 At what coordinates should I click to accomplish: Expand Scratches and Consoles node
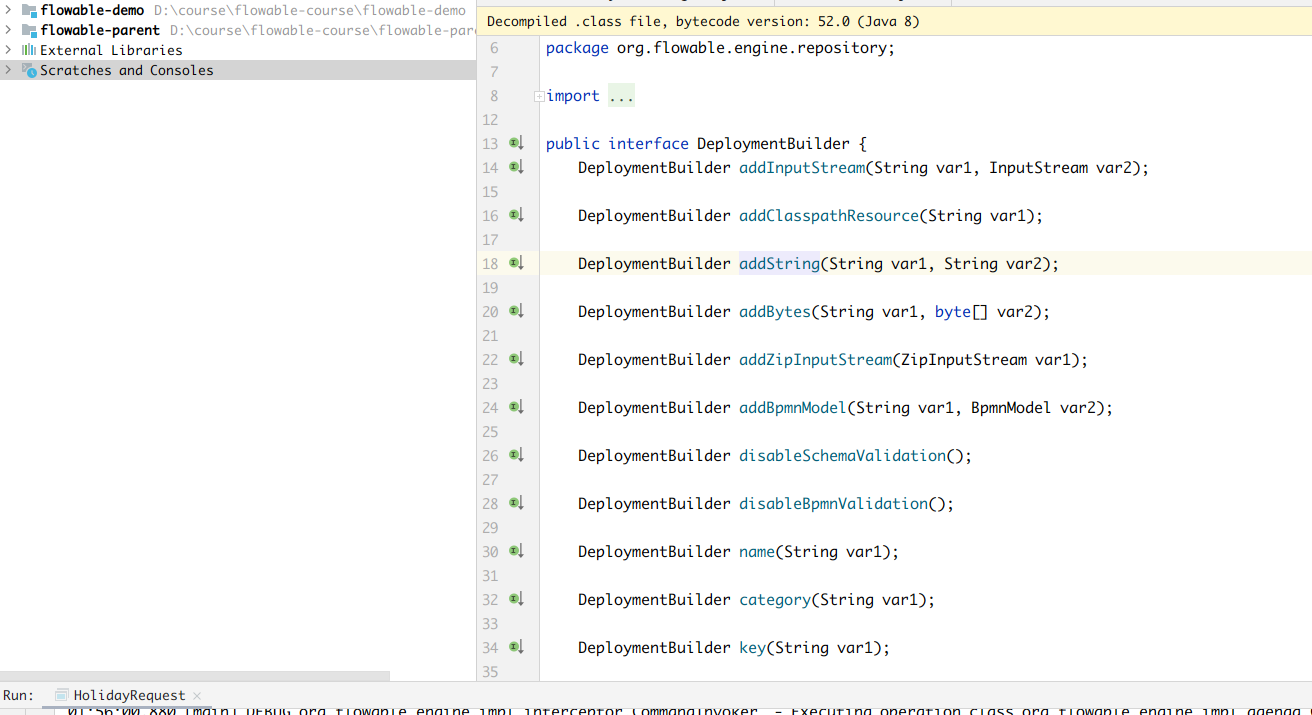pyautogui.click(x=9, y=70)
